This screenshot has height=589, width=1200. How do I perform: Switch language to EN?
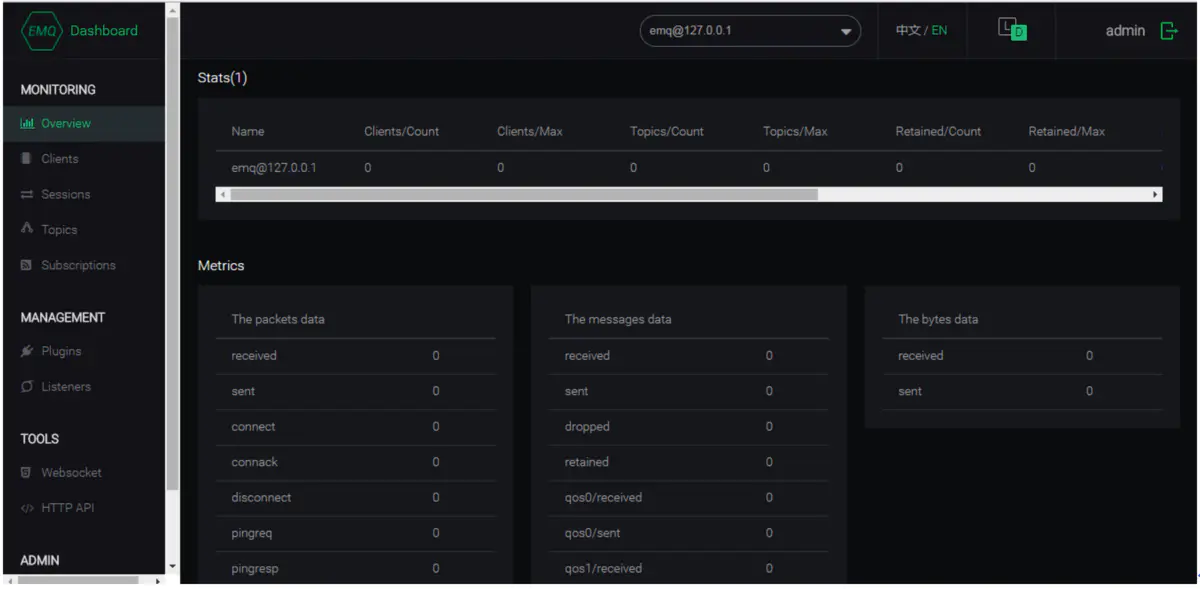(939, 31)
